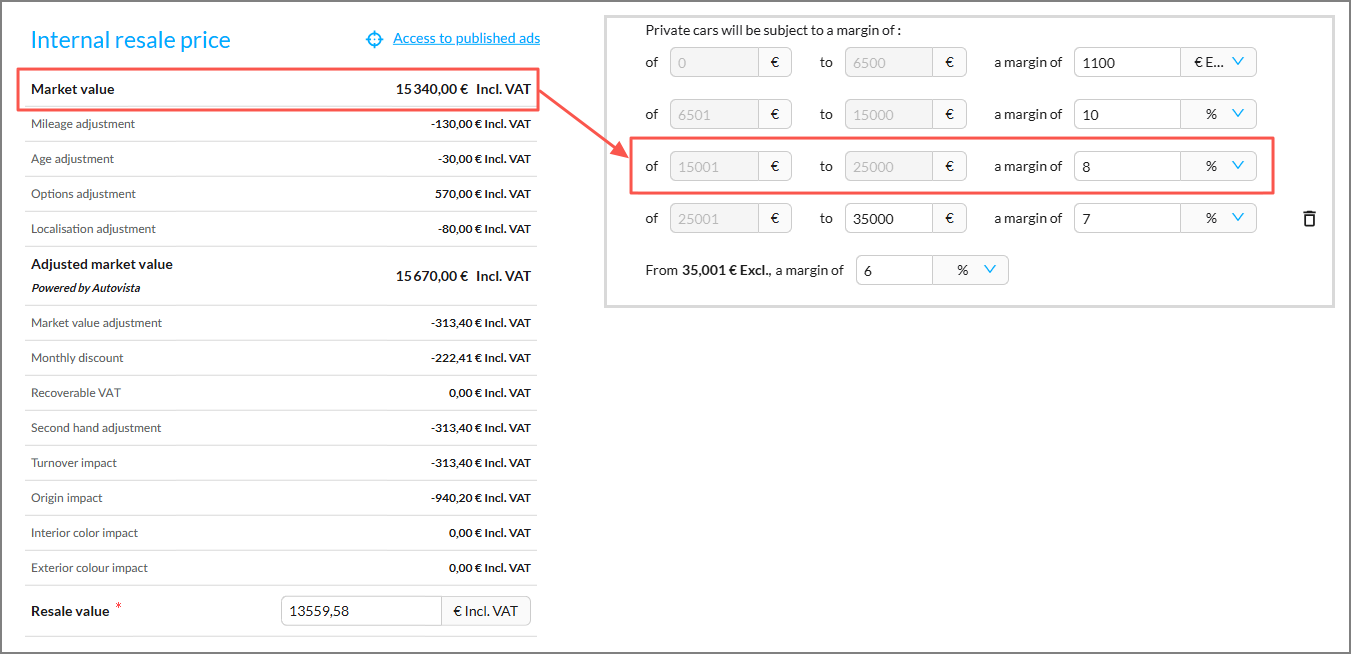Screen dimensions: 1351x654
Task: Edit the Resale value field 13559,58
Action: (x=361, y=611)
